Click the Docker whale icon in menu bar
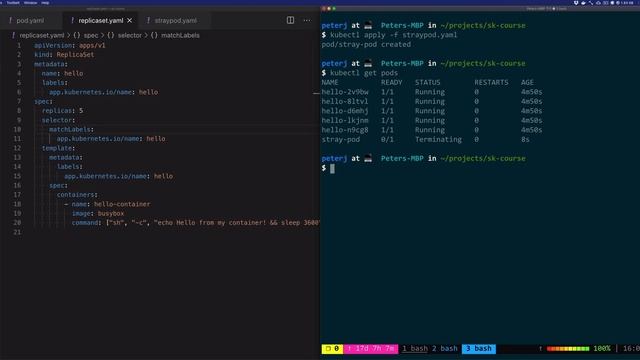 (x=583, y=2)
